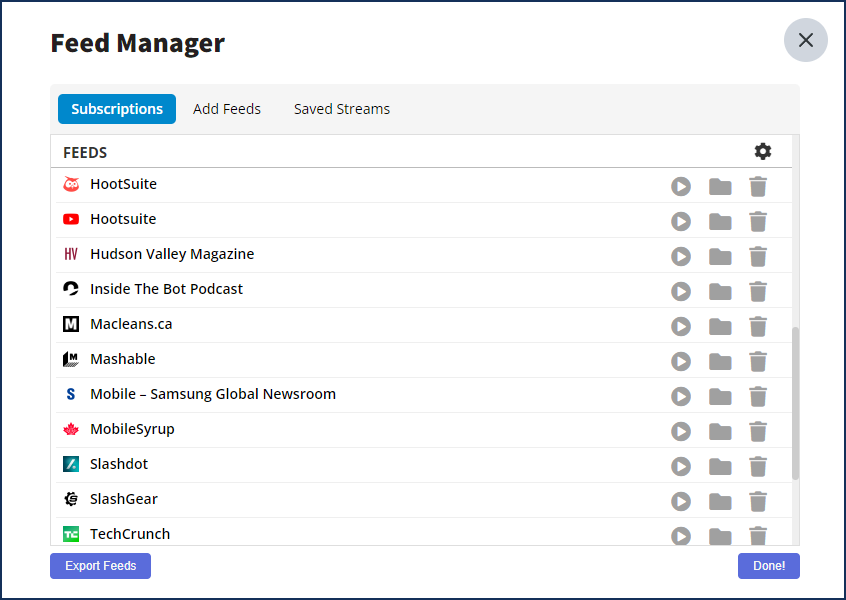The width and height of the screenshot is (846, 600).
Task: Close the Feed Manager dialog
Action: [x=806, y=40]
